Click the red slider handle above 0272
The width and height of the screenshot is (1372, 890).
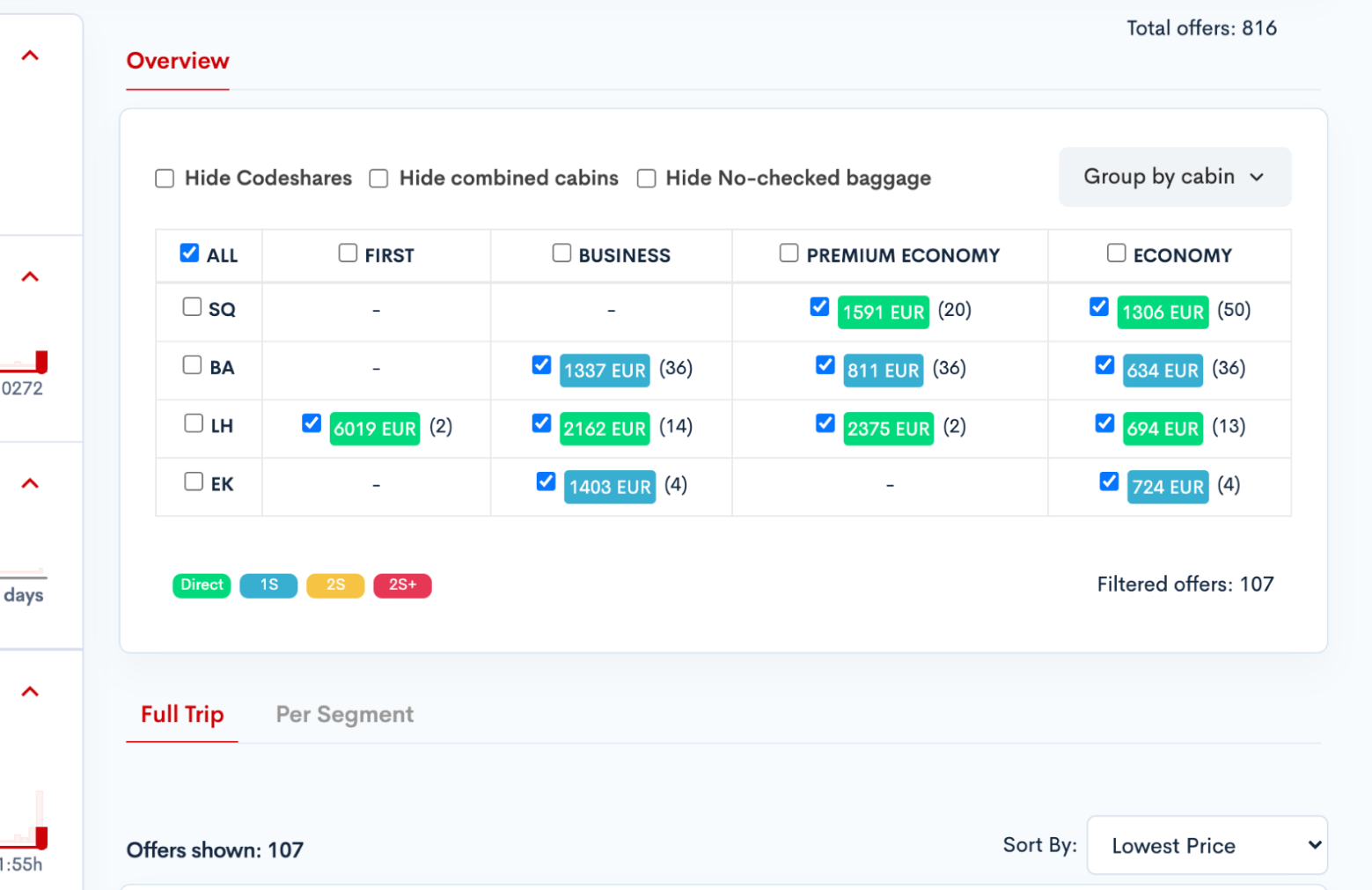pos(41,361)
